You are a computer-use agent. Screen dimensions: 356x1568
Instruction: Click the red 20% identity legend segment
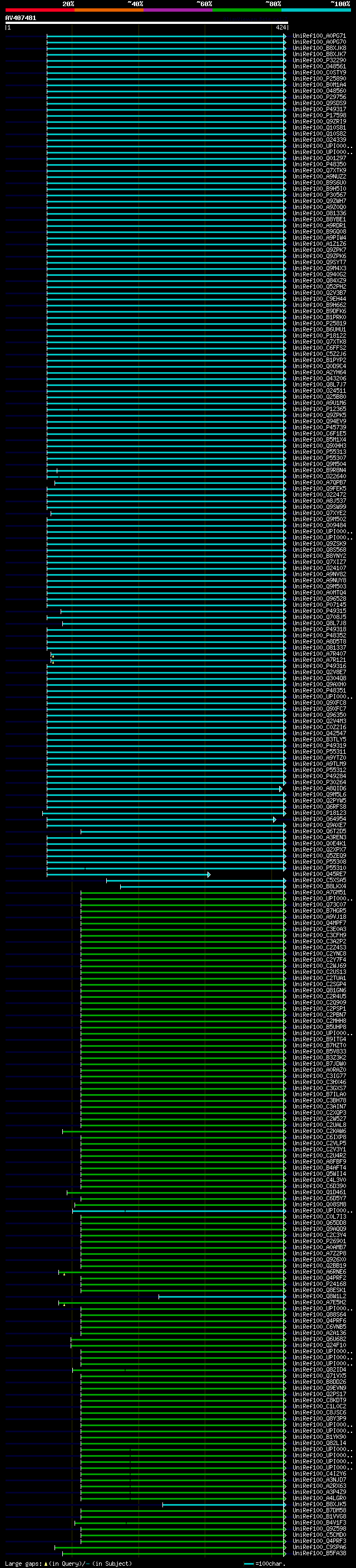coord(39,10)
